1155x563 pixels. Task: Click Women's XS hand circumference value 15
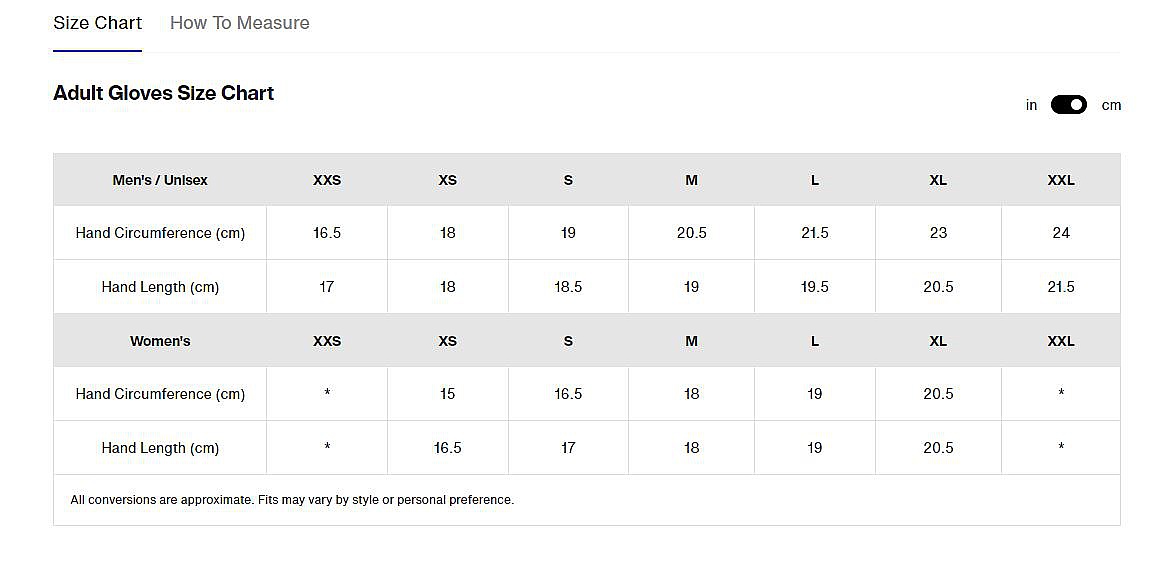(447, 394)
